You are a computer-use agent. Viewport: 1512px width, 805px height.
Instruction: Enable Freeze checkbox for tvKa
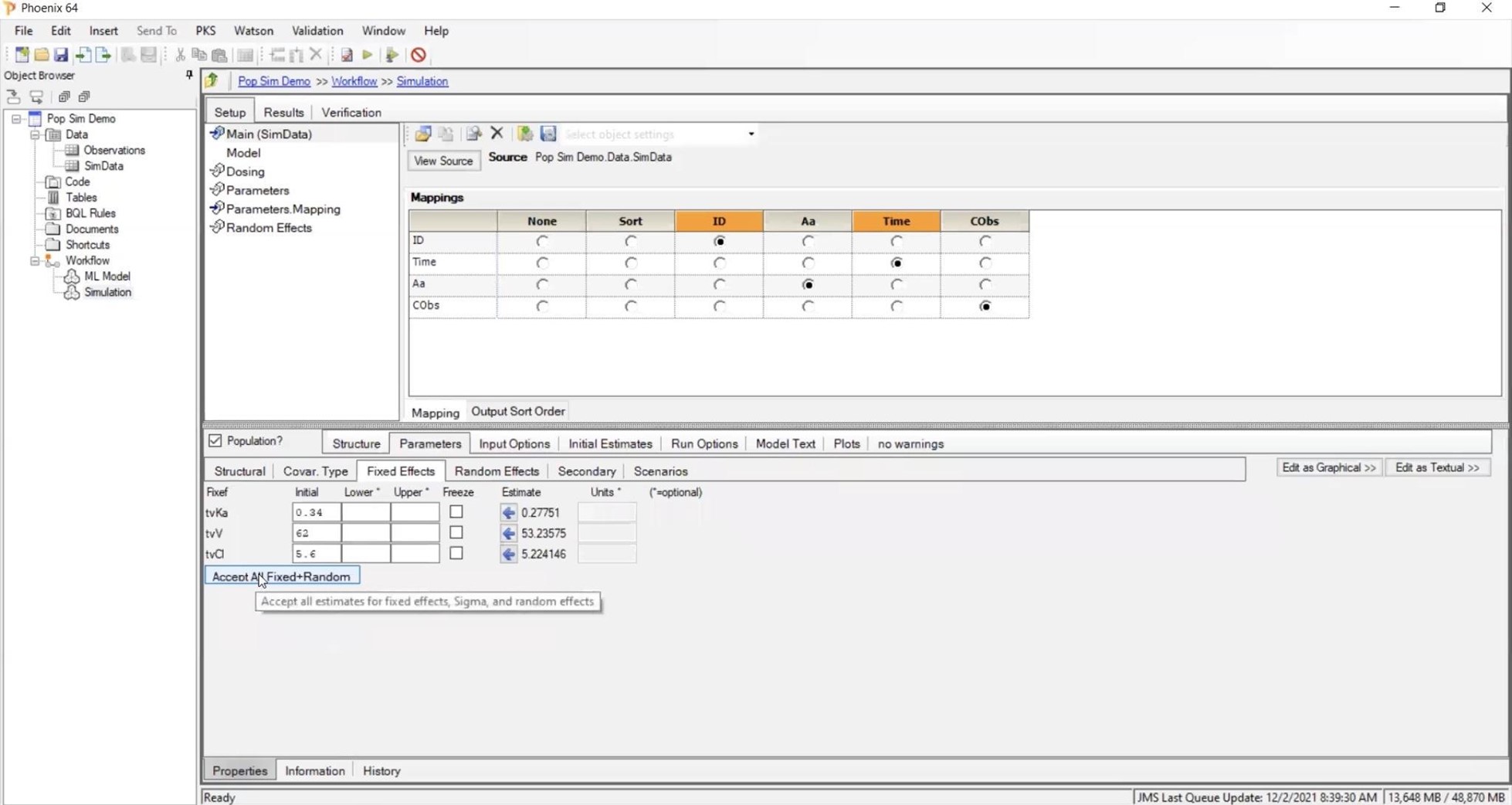pyautogui.click(x=456, y=511)
